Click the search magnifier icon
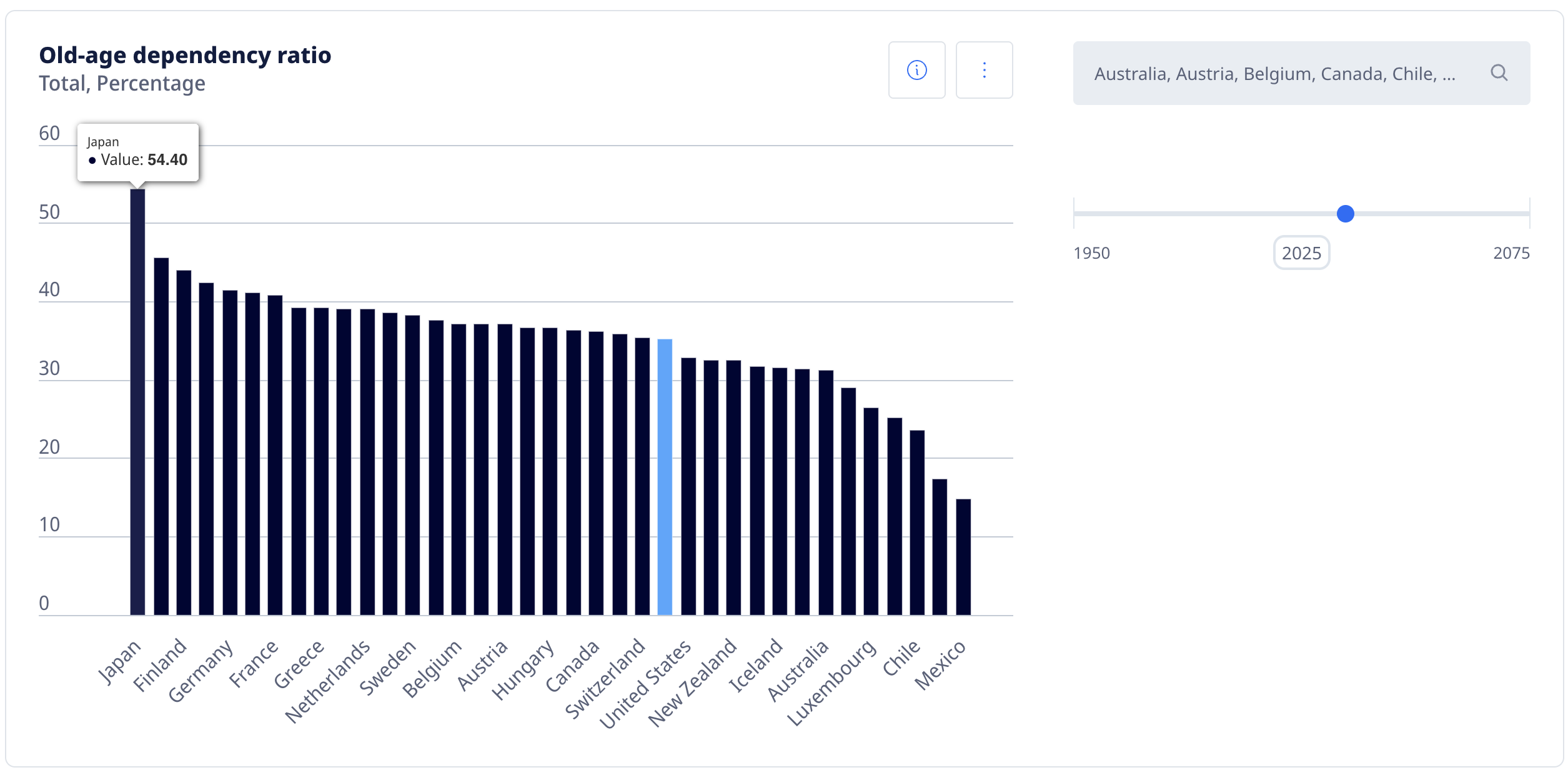Image resolution: width=1568 pixels, height=775 pixels. [1499, 73]
